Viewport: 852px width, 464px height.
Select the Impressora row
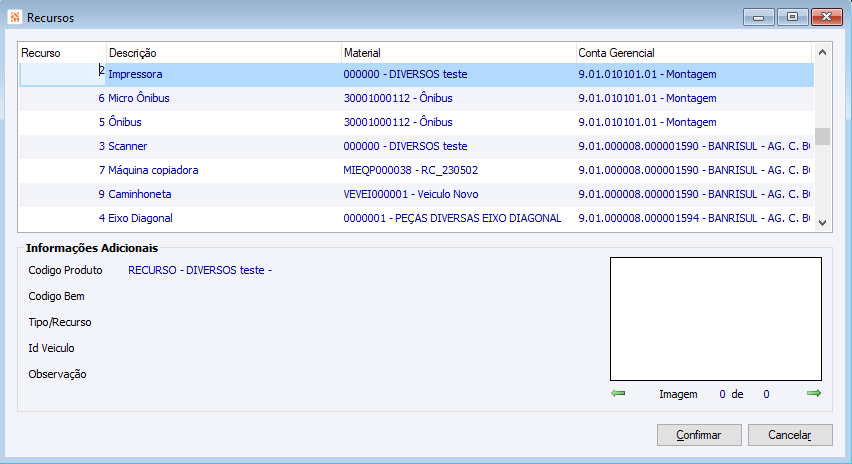pos(416,74)
